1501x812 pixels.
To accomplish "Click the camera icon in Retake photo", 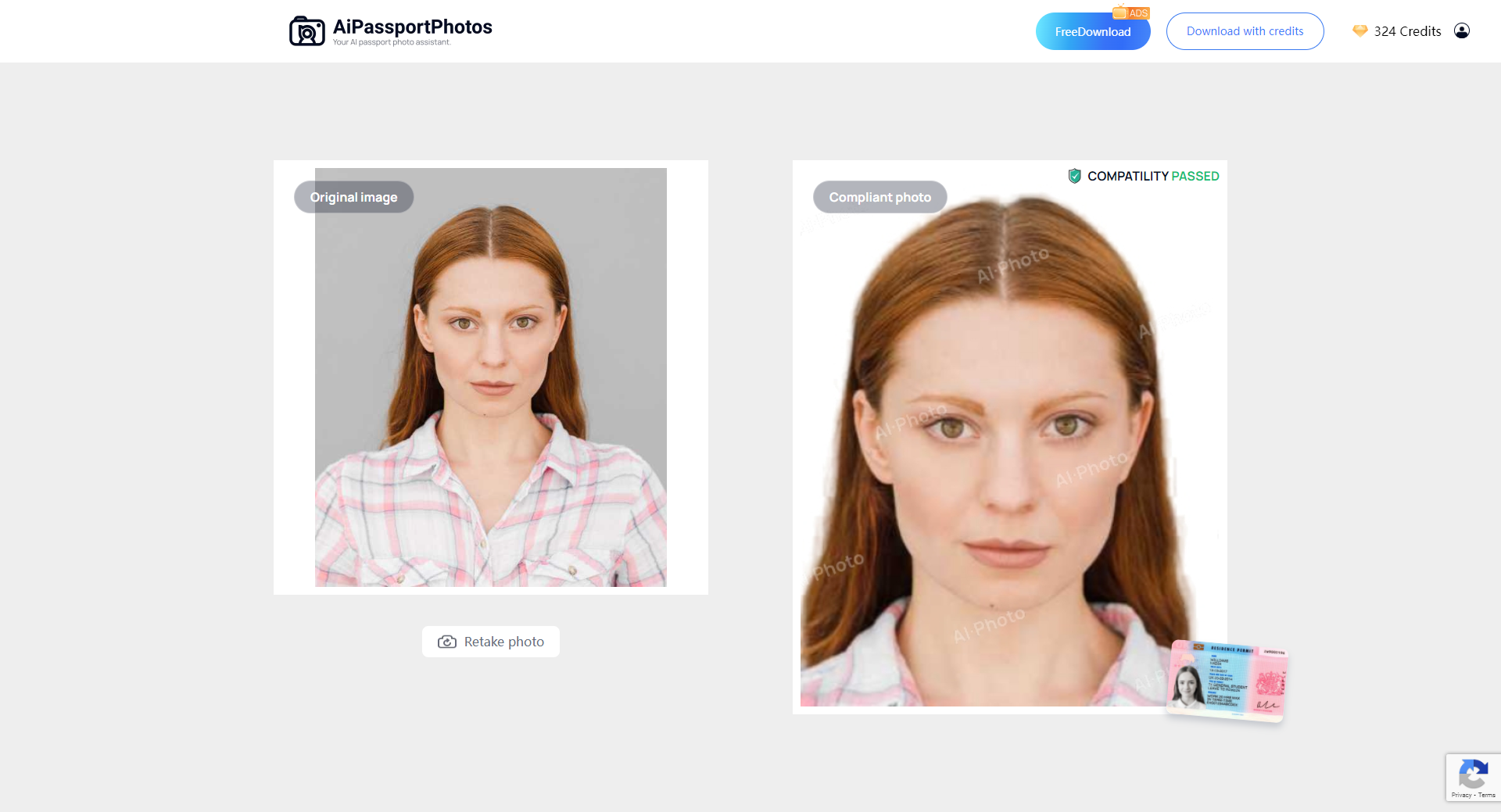I will pos(447,642).
